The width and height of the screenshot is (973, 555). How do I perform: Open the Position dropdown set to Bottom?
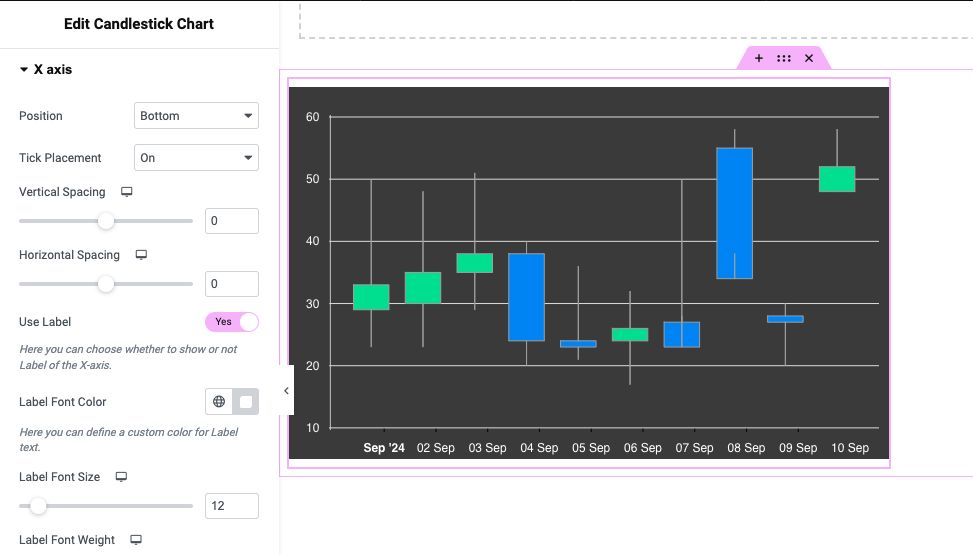[196, 115]
